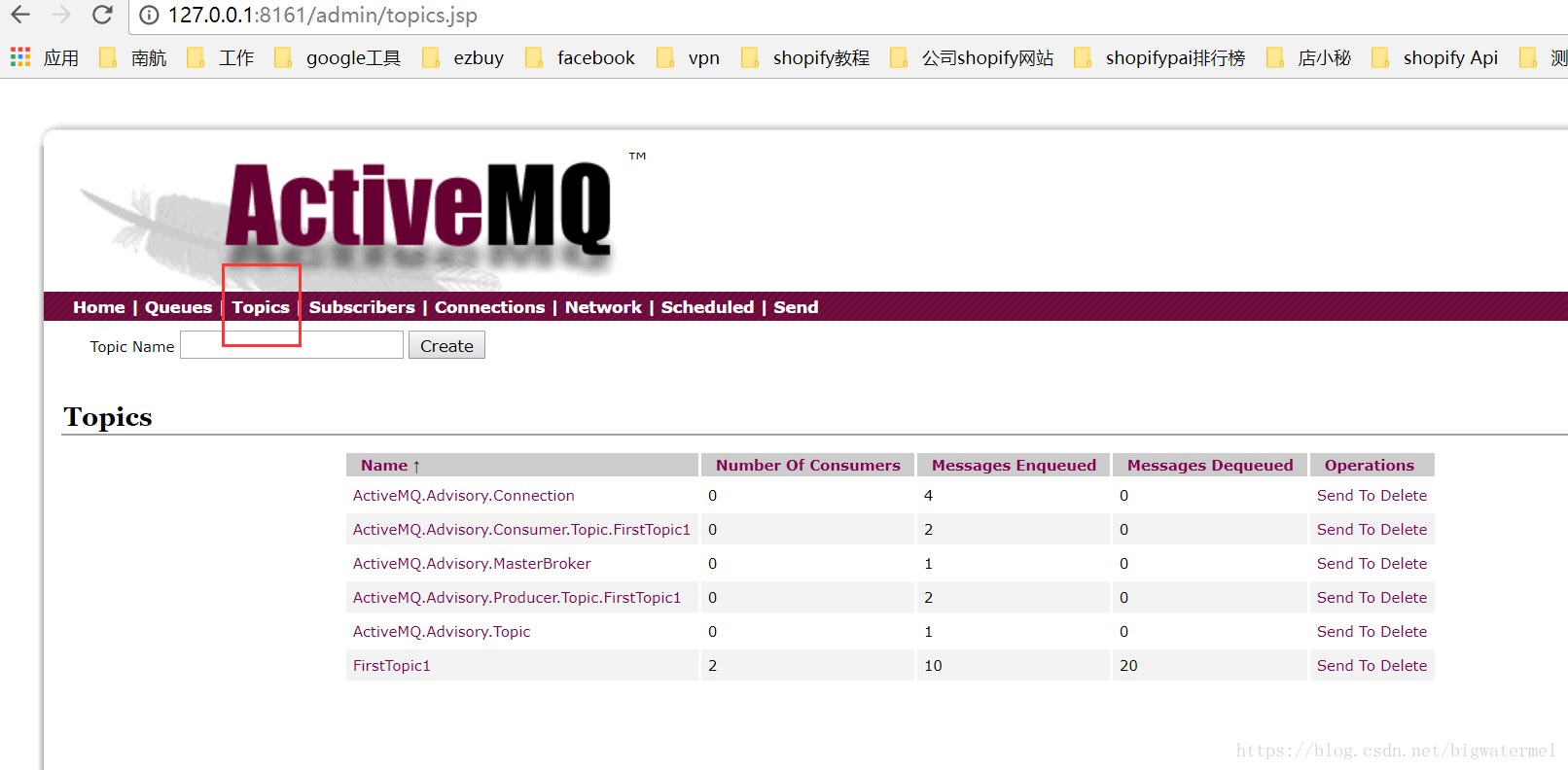Reload the page with refresh icon
The height and width of the screenshot is (770, 1568).
[102, 16]
